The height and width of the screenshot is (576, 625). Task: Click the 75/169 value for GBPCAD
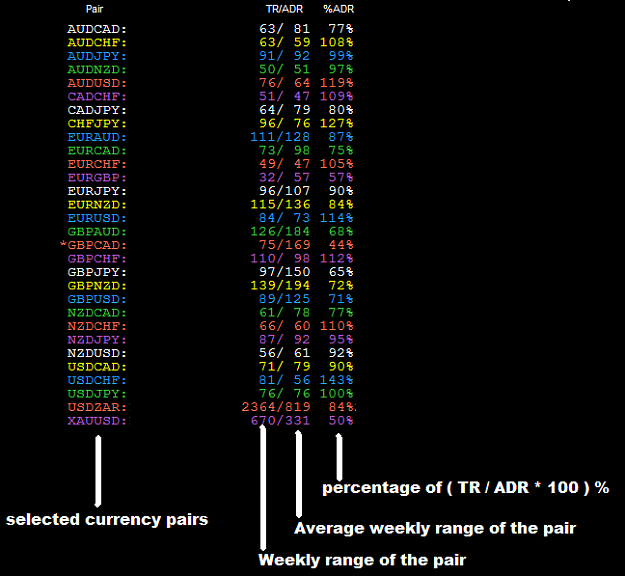click(285, 245)
